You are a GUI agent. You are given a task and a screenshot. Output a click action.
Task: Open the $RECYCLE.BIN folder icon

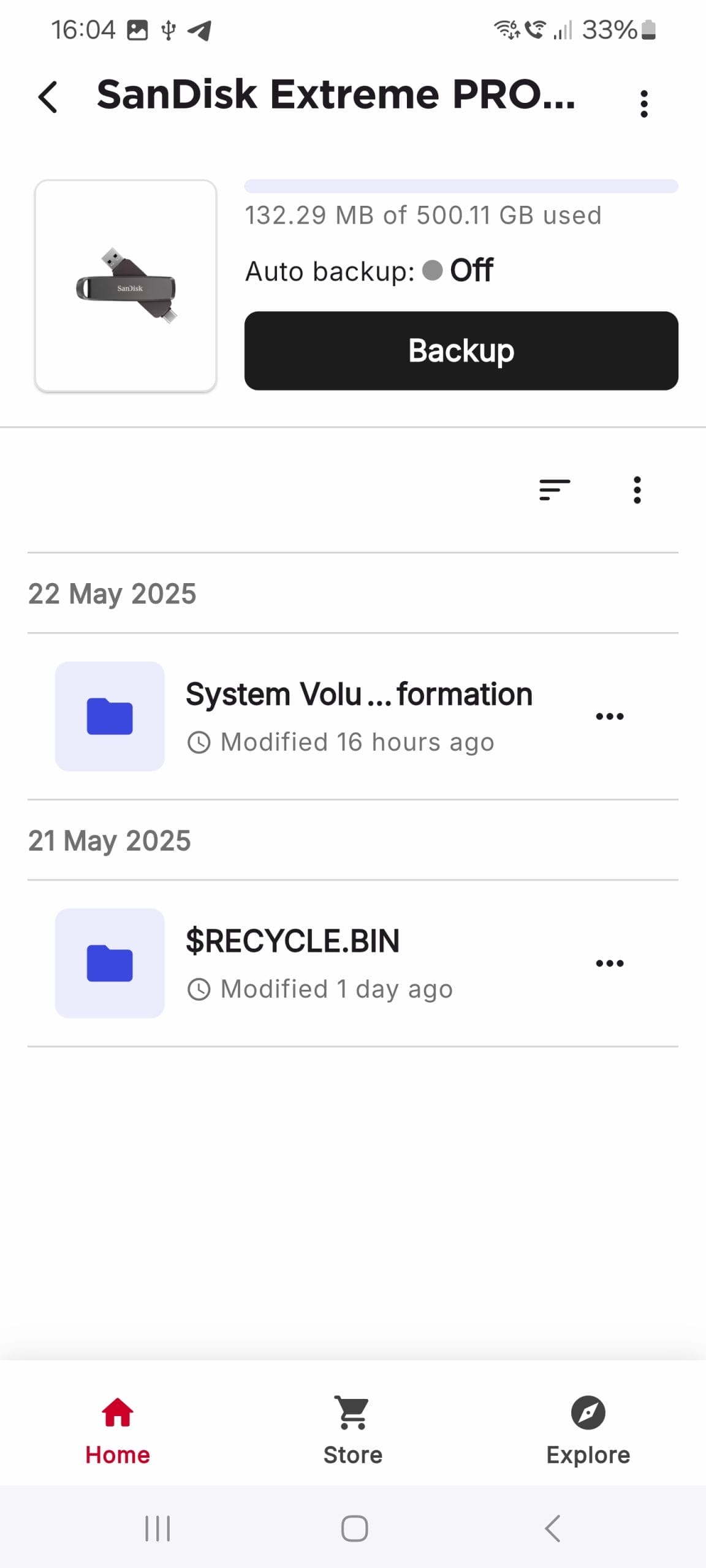pyautogui.click(x=110, y=963)
